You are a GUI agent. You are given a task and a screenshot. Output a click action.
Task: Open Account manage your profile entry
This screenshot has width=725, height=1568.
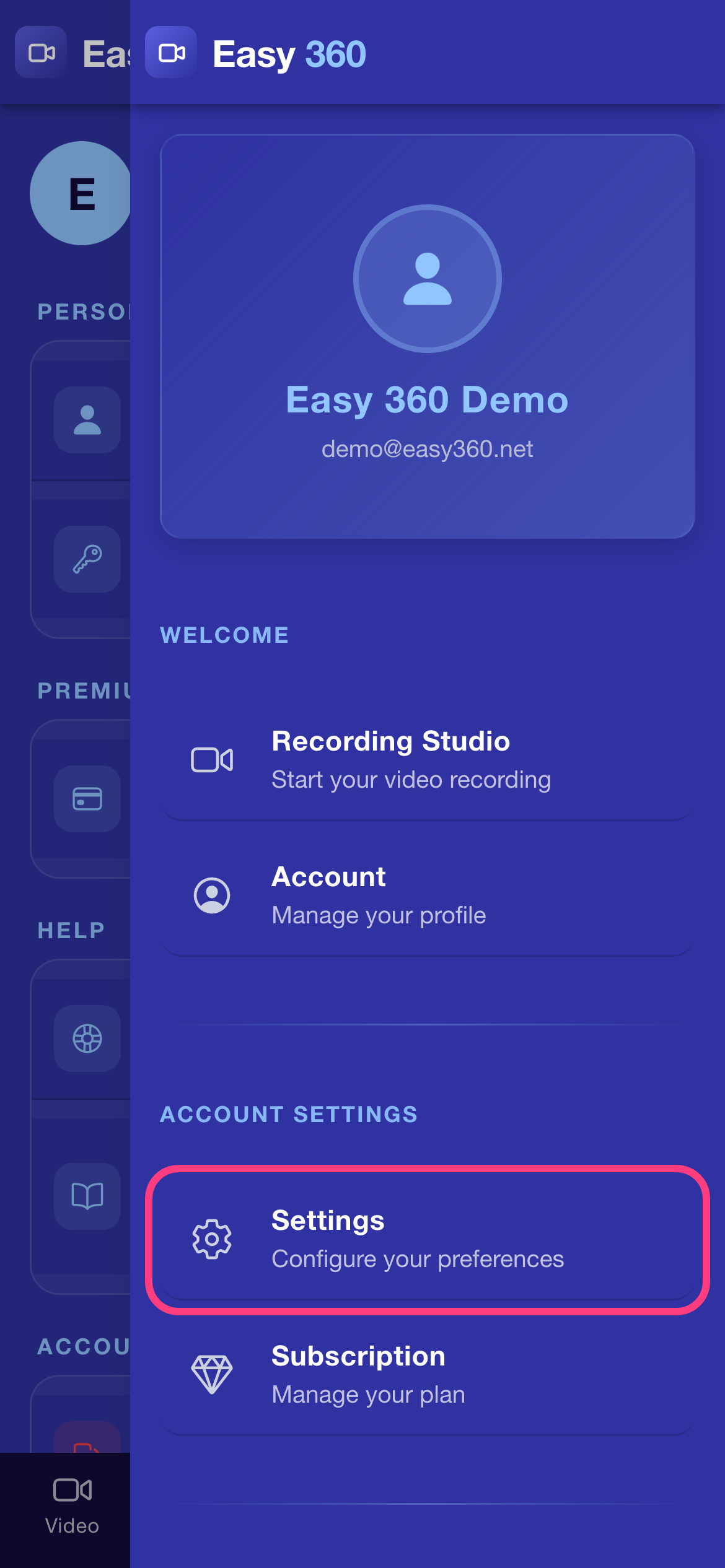point(428,895)
